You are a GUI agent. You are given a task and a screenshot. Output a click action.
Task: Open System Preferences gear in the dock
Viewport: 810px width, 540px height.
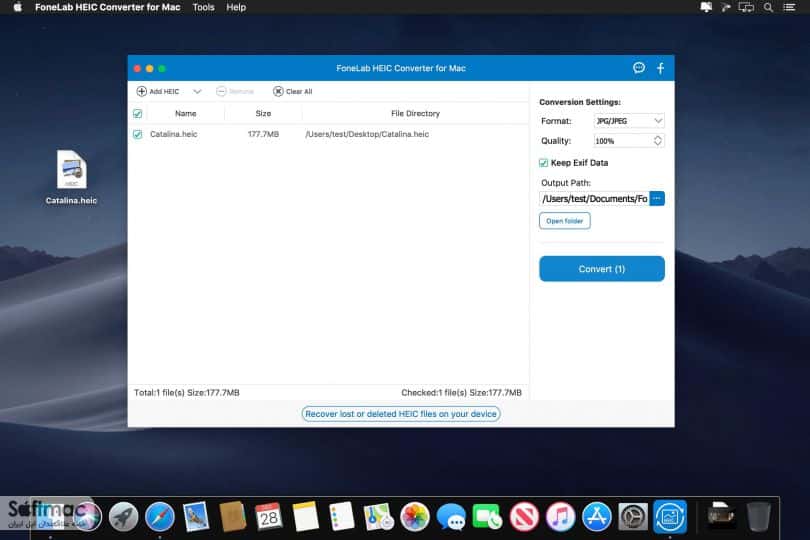(x=633, y=517)
